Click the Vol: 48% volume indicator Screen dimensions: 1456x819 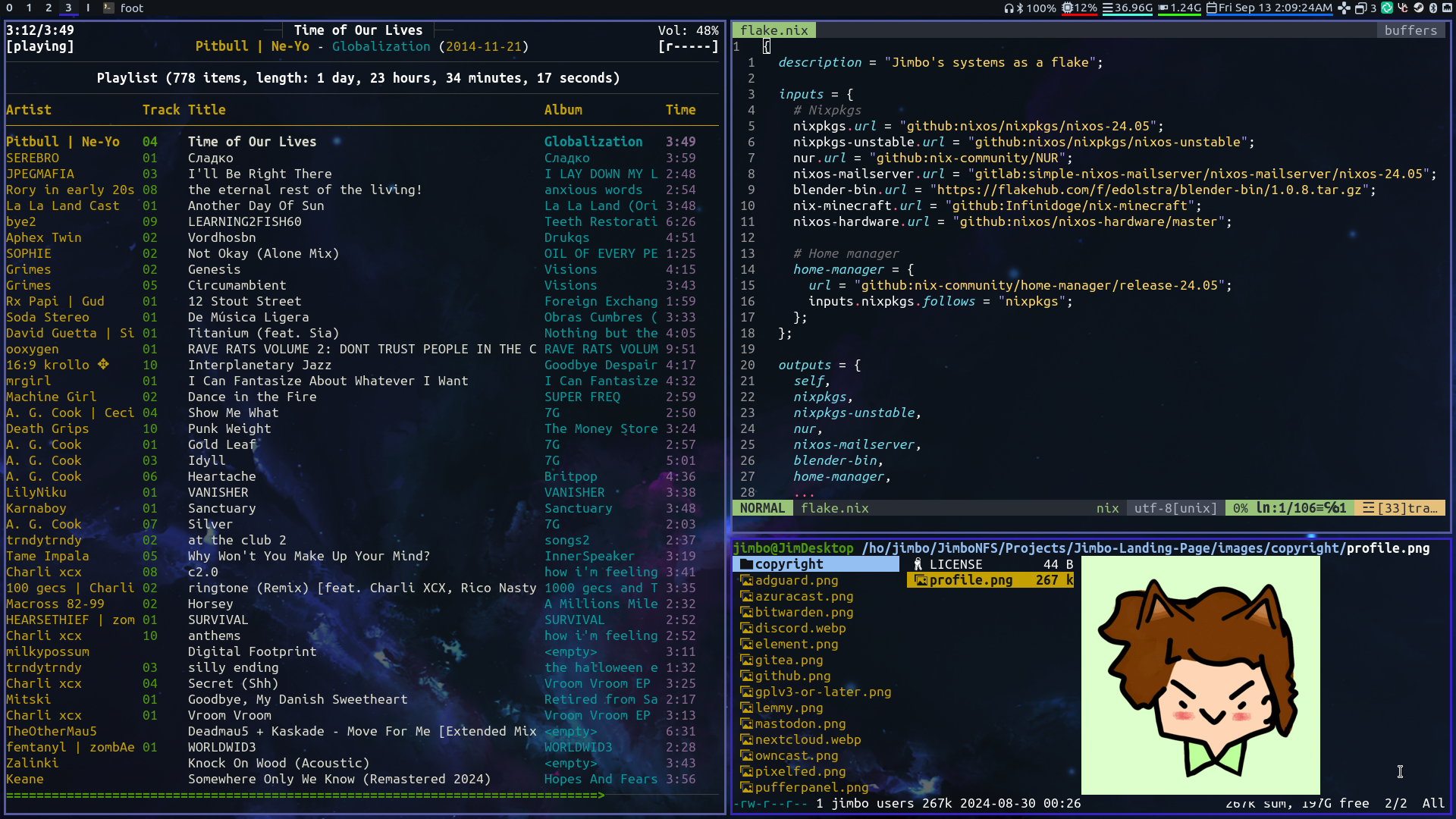click(x=688, y=30)
